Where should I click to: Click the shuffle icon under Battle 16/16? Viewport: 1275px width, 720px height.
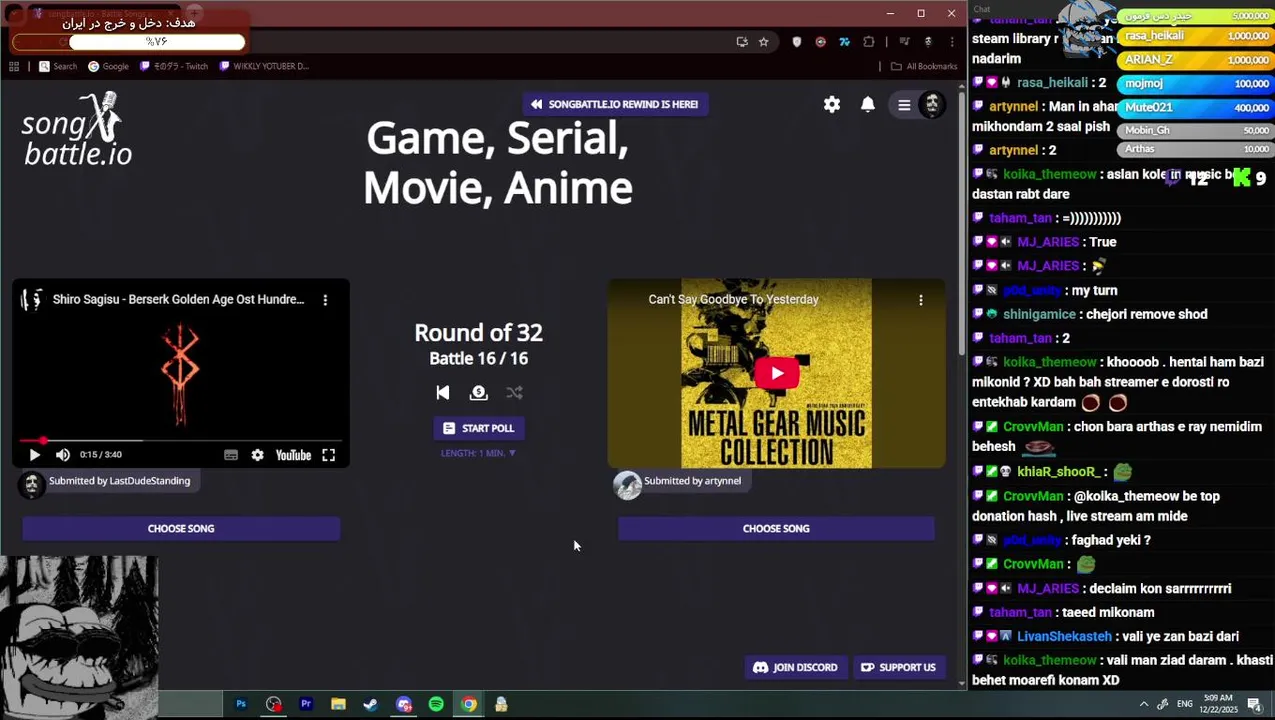coord(514,393)
